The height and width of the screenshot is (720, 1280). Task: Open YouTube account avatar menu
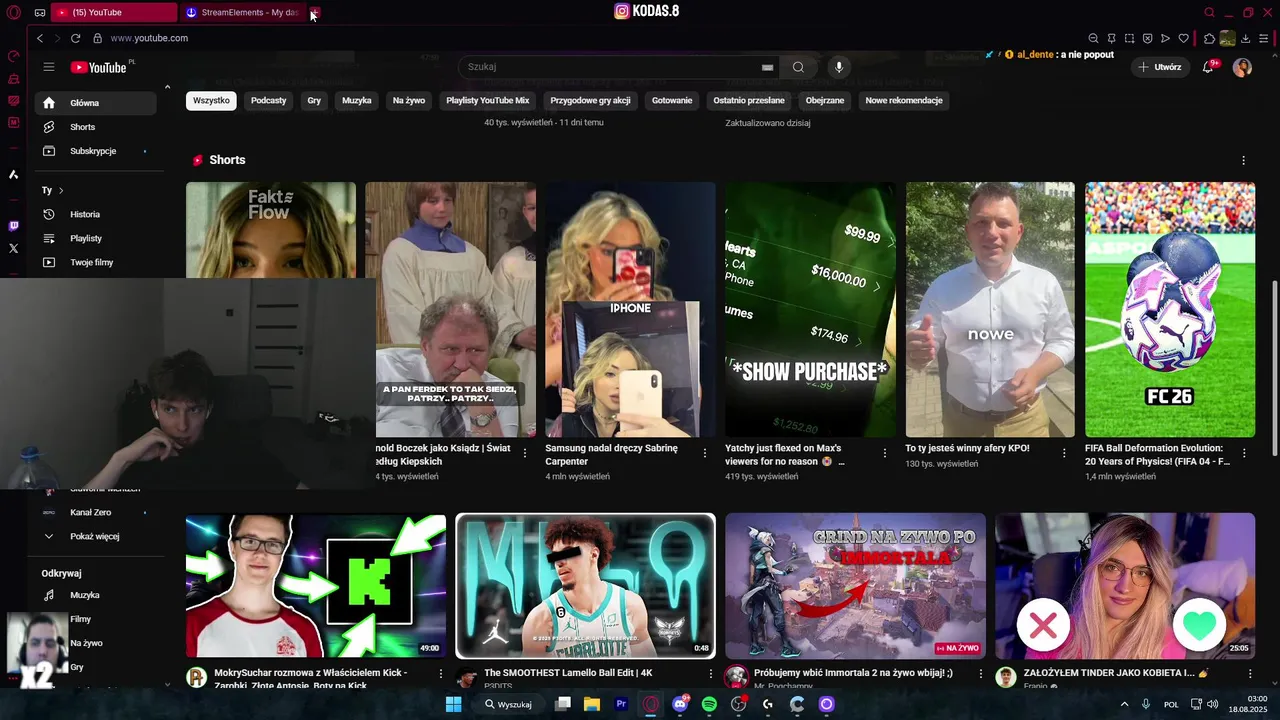1242,67
